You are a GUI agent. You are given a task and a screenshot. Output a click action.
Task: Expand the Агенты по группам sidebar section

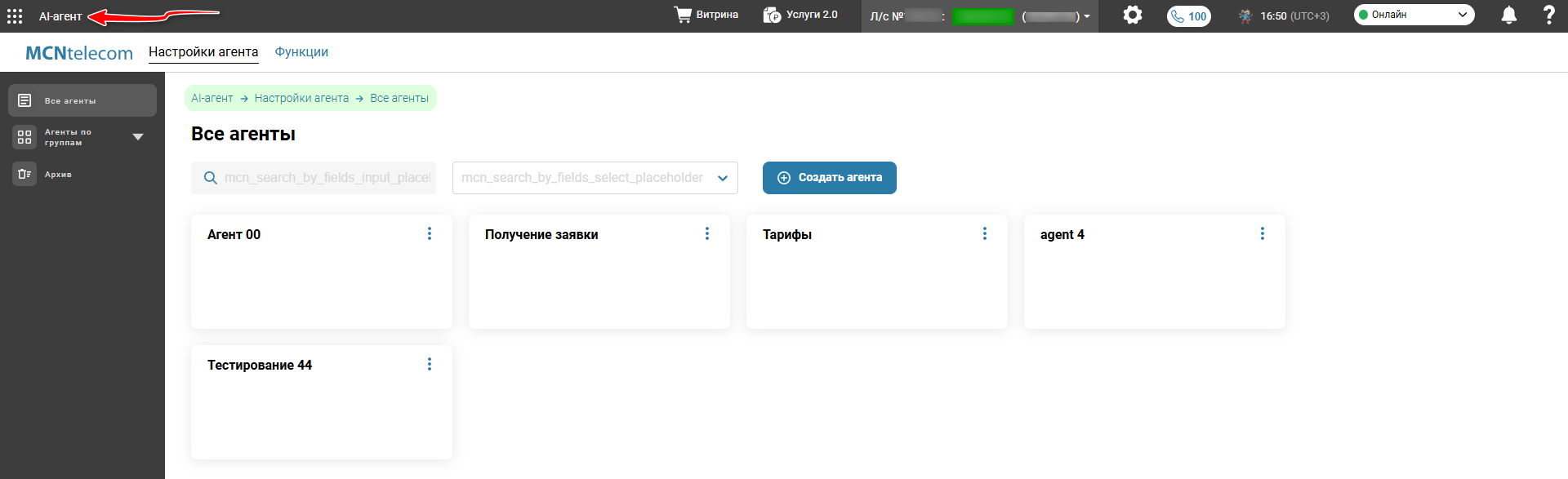click(138, 137)
